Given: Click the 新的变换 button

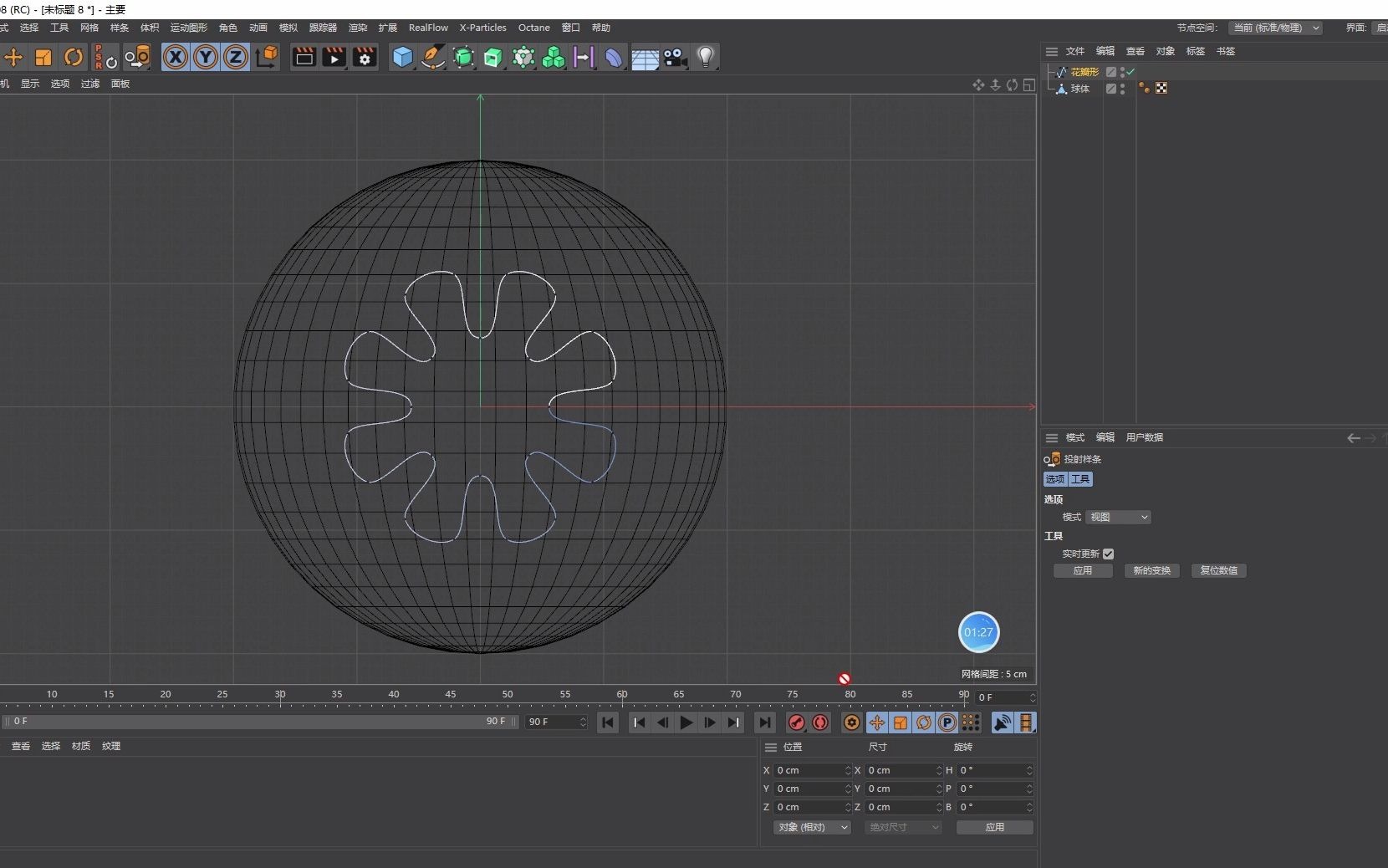Looking at the screenshot, I should tap(1151, 570).
